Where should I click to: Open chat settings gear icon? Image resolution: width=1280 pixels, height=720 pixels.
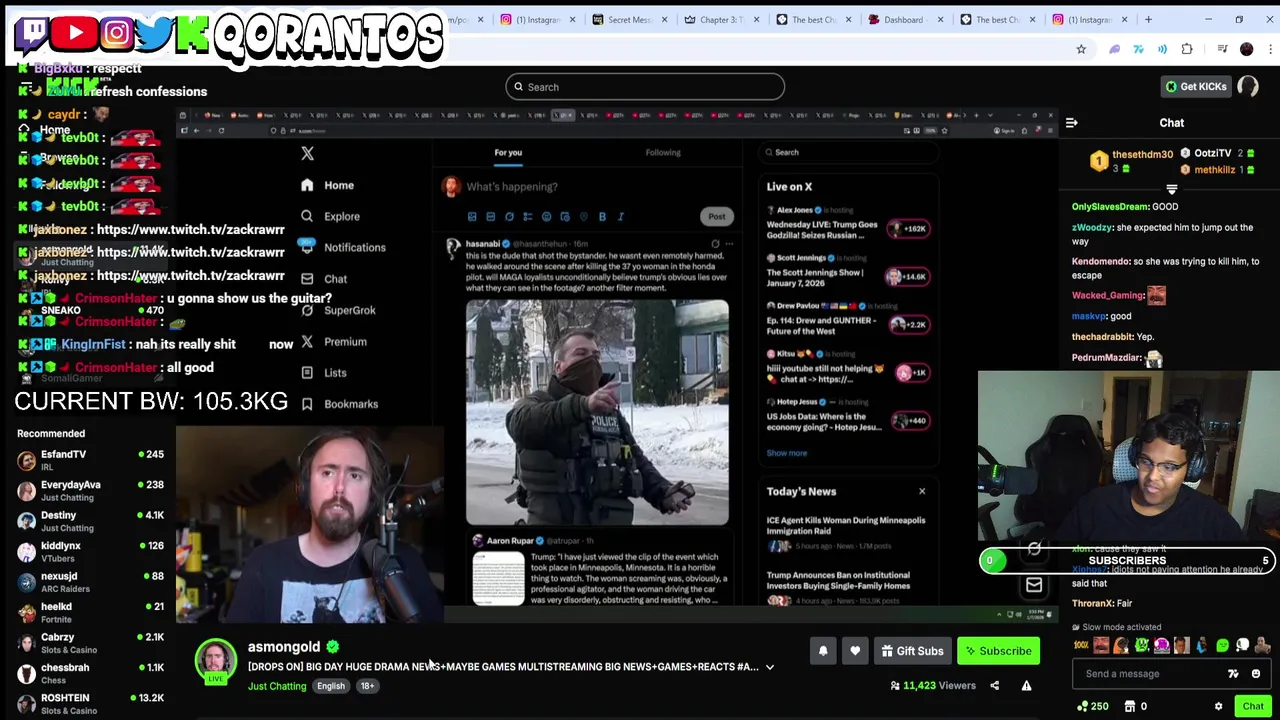1218,707
